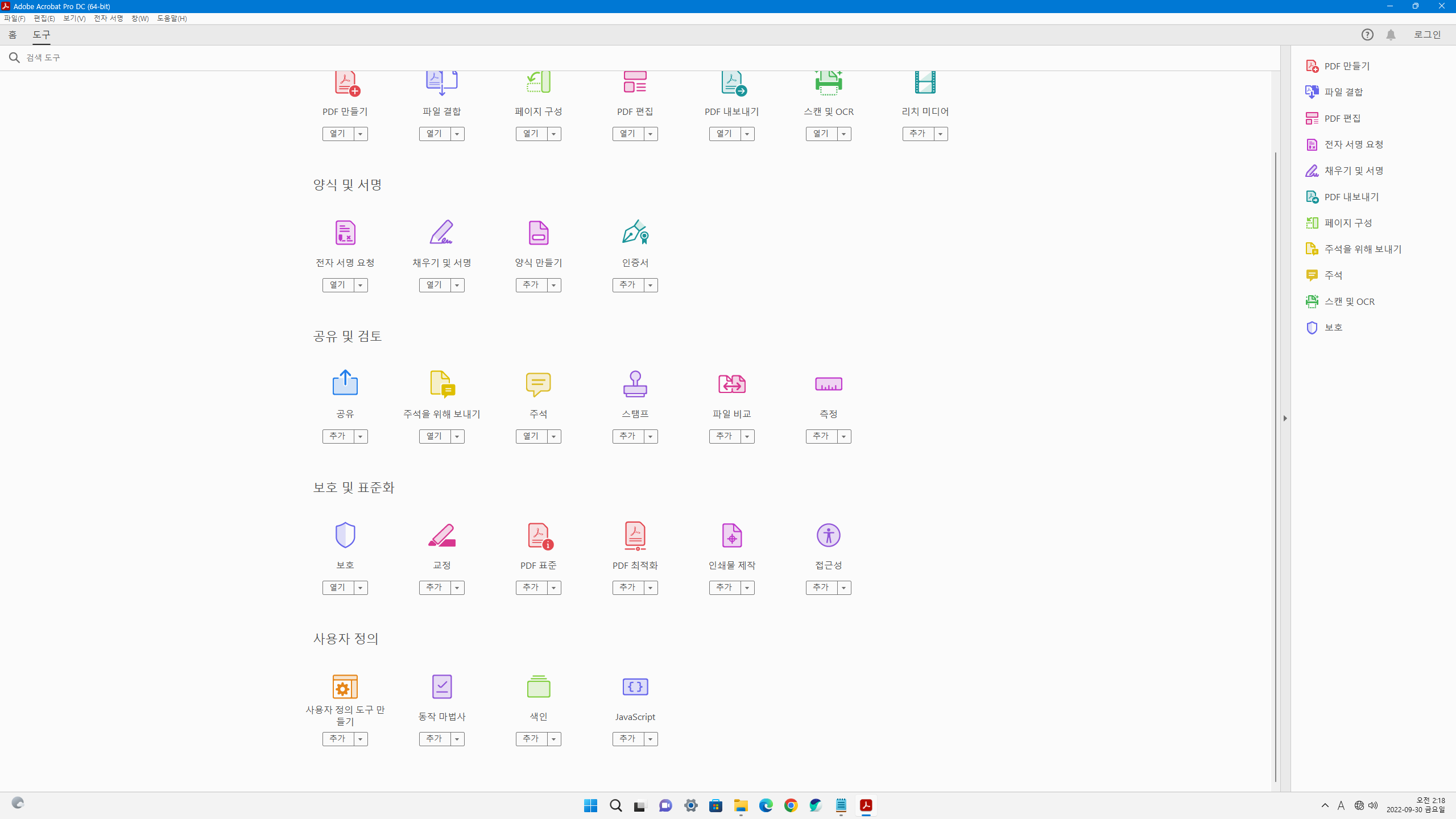Click the JavaScript tool icon
This screenshot has width=1456, height=819.
(x=635, y=686)
